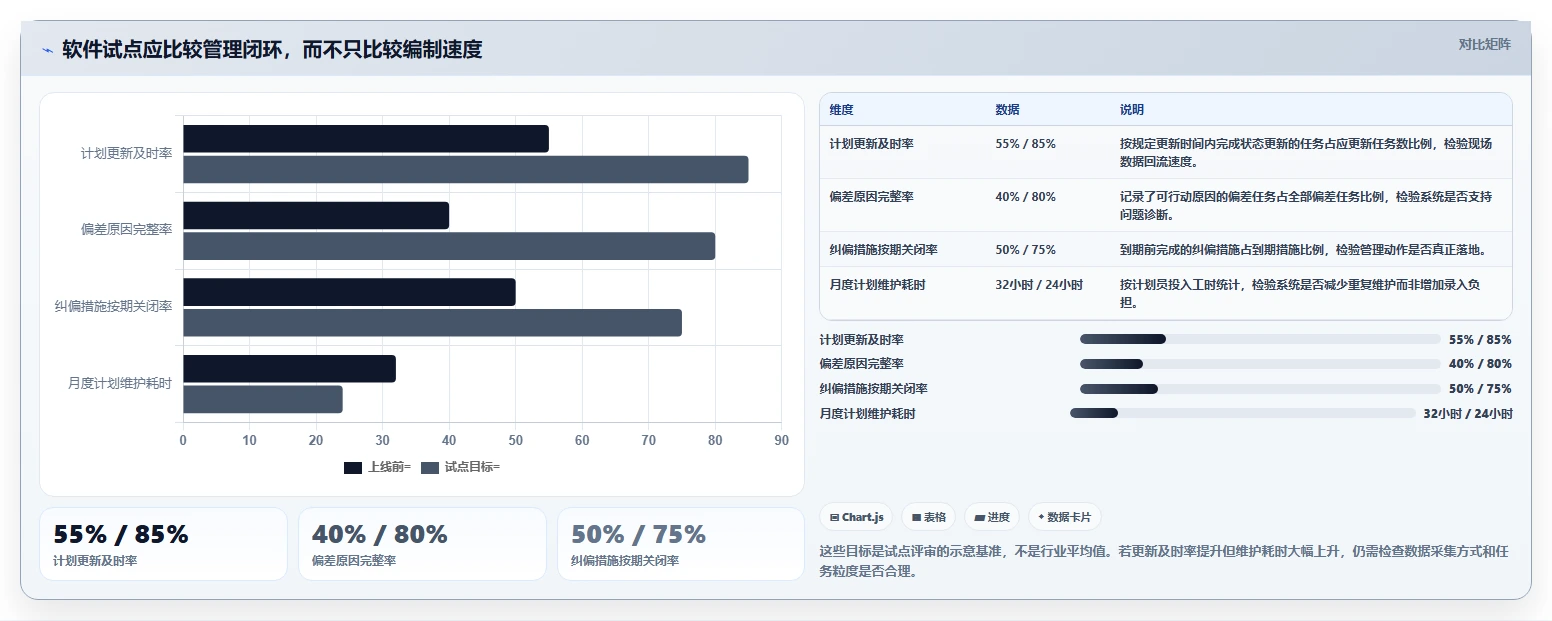This screenshot has width=1552, height=621.
Task: Click the 50% / 75% table cell
Action: [1025, 250]
